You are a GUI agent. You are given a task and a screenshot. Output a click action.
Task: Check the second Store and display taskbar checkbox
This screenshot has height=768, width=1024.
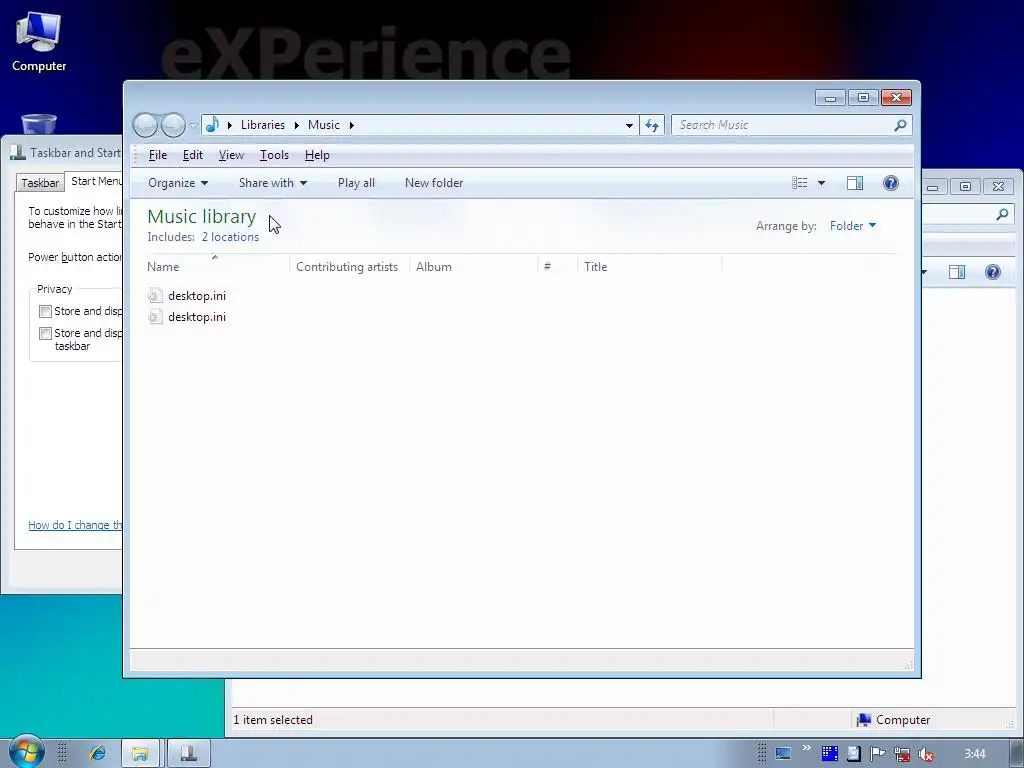[45, 334]
